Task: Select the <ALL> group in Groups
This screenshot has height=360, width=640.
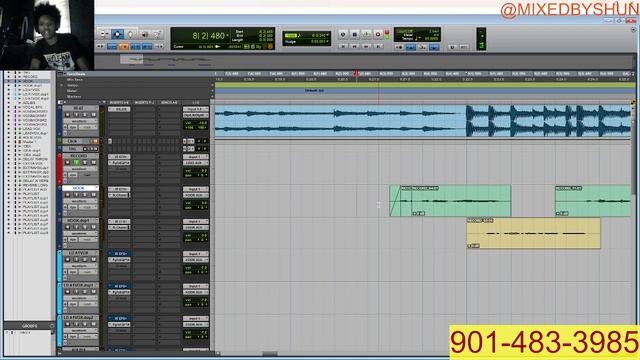Action: (25, 333)
